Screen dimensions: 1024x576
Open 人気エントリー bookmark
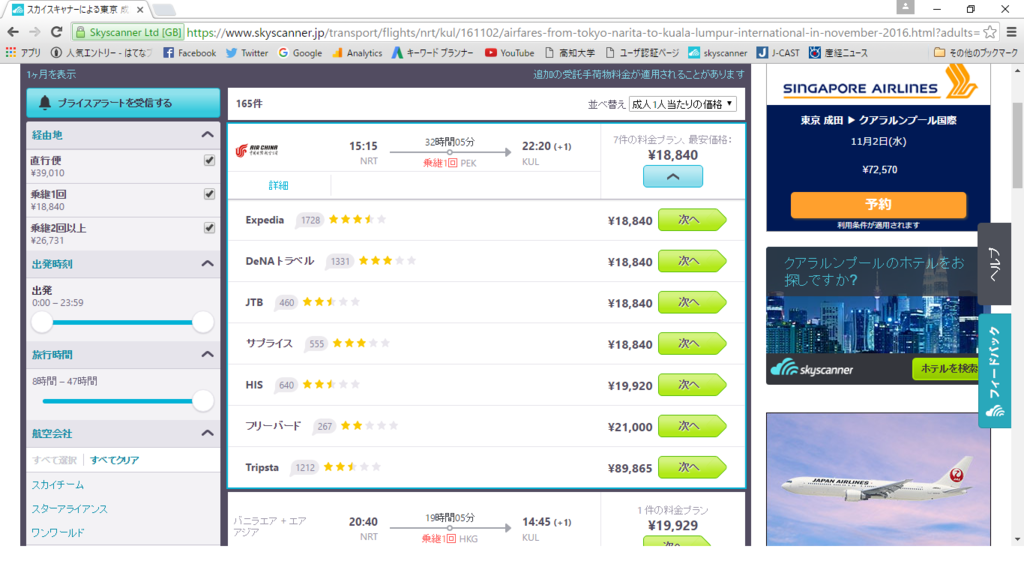101,53
